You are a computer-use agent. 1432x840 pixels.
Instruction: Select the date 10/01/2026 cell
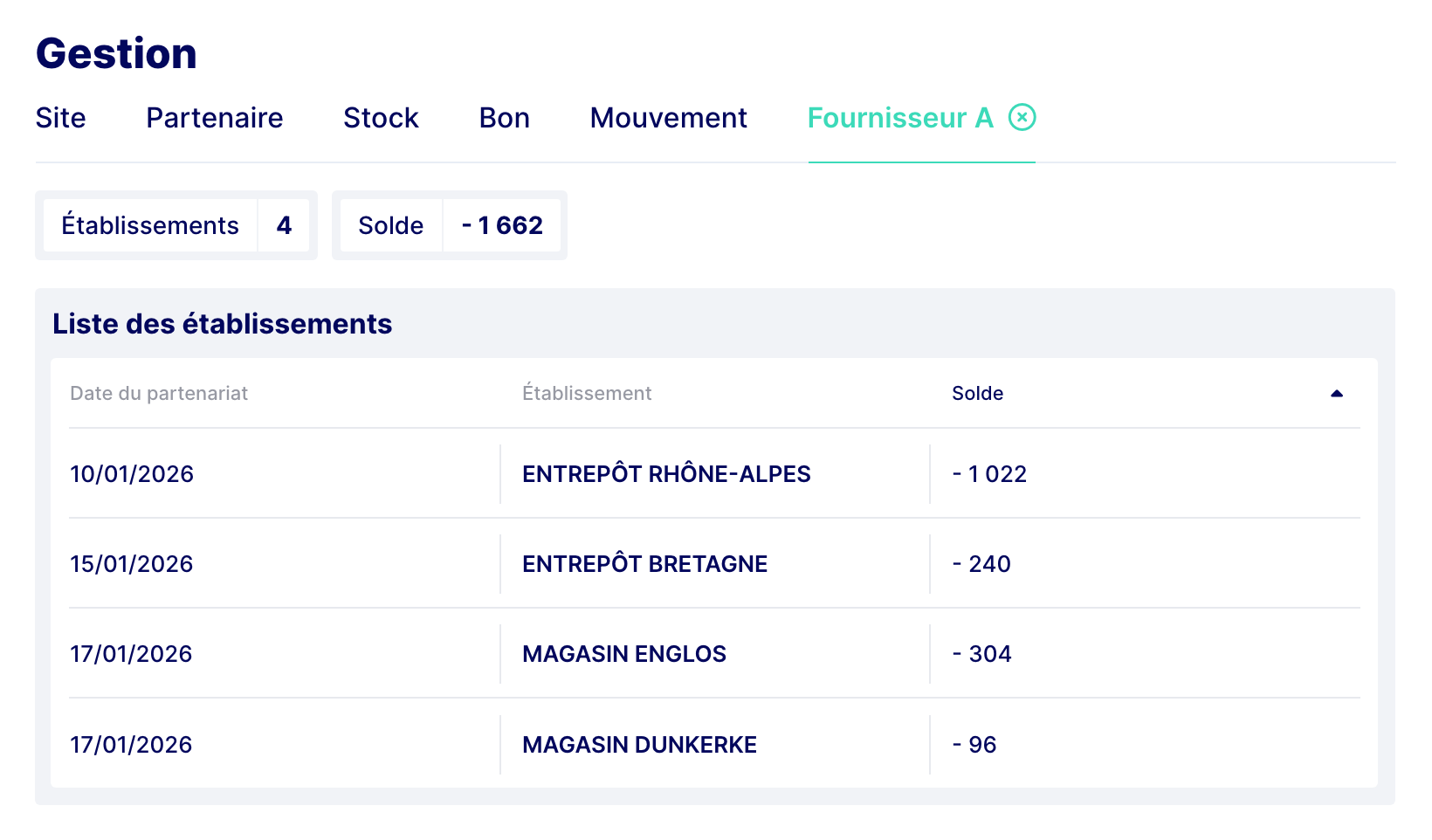[x=132, y=474]
